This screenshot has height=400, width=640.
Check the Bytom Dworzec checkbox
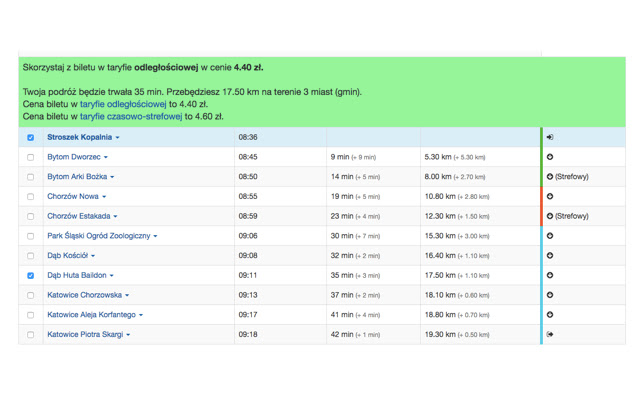click(x=30, y=157)
